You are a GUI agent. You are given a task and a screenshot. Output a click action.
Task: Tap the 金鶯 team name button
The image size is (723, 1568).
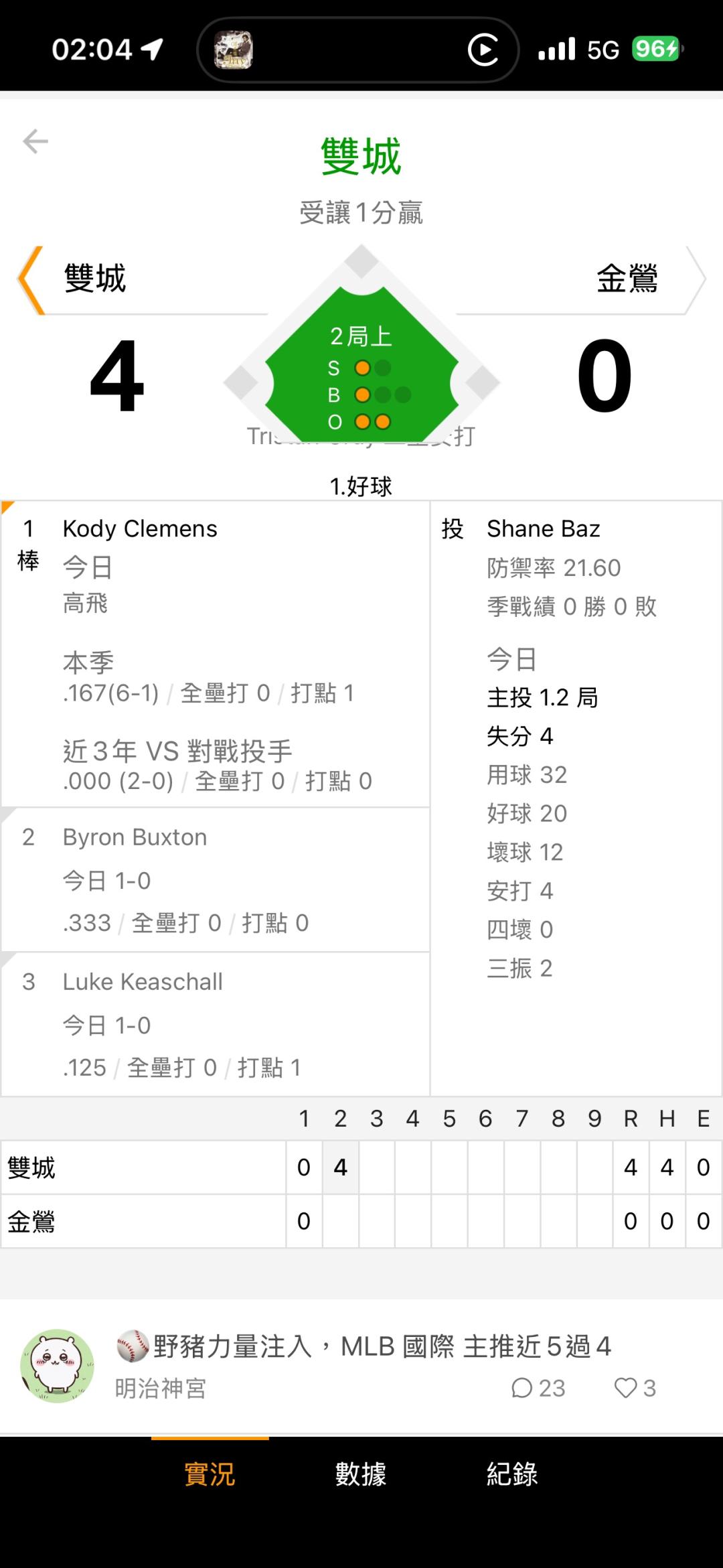coord(627,279)
